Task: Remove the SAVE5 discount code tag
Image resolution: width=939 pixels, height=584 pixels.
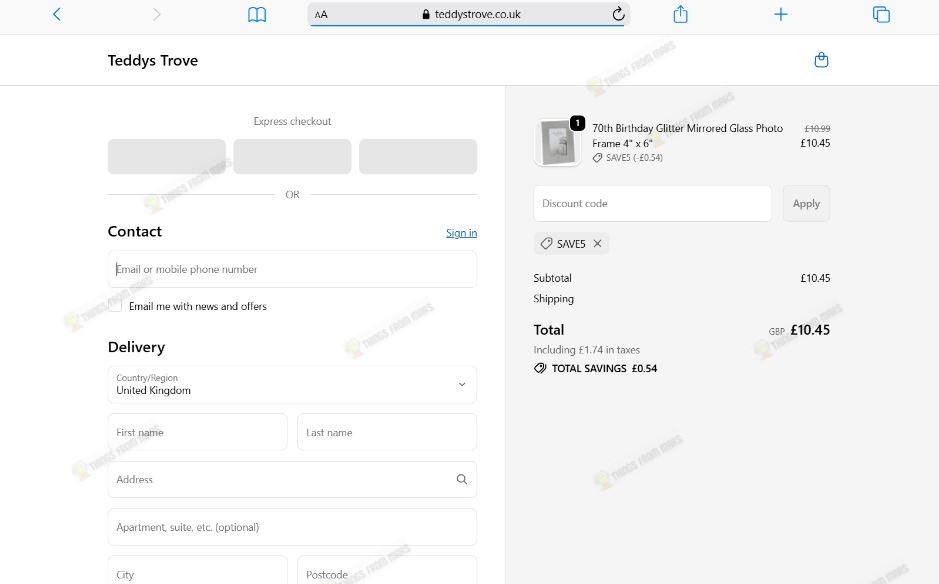Action: click(x=597, y=244)
